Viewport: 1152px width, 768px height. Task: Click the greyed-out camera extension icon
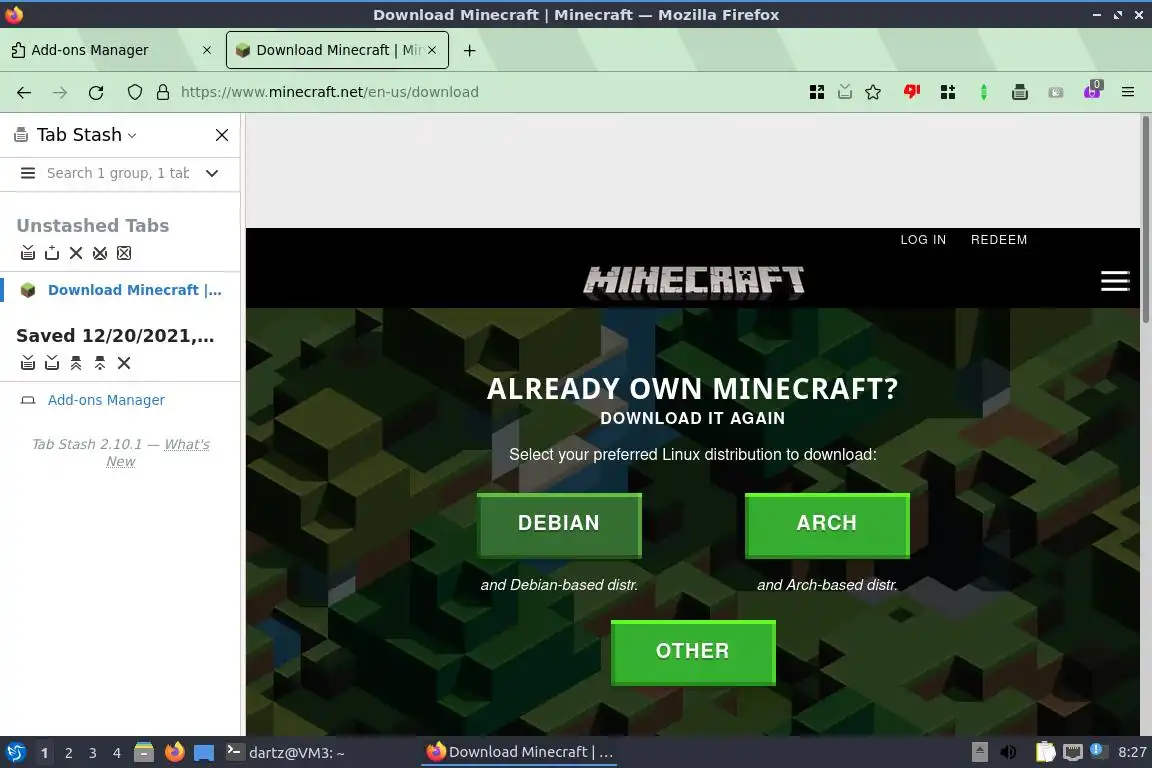pos(1056,92)
